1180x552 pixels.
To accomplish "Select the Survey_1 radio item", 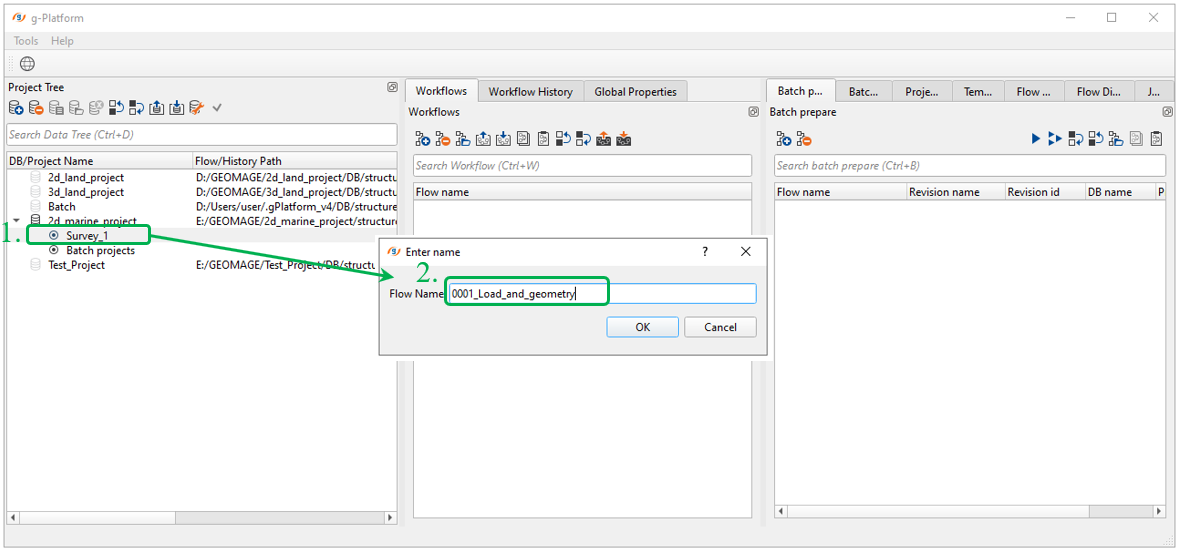I will click(x=55, y=236).
